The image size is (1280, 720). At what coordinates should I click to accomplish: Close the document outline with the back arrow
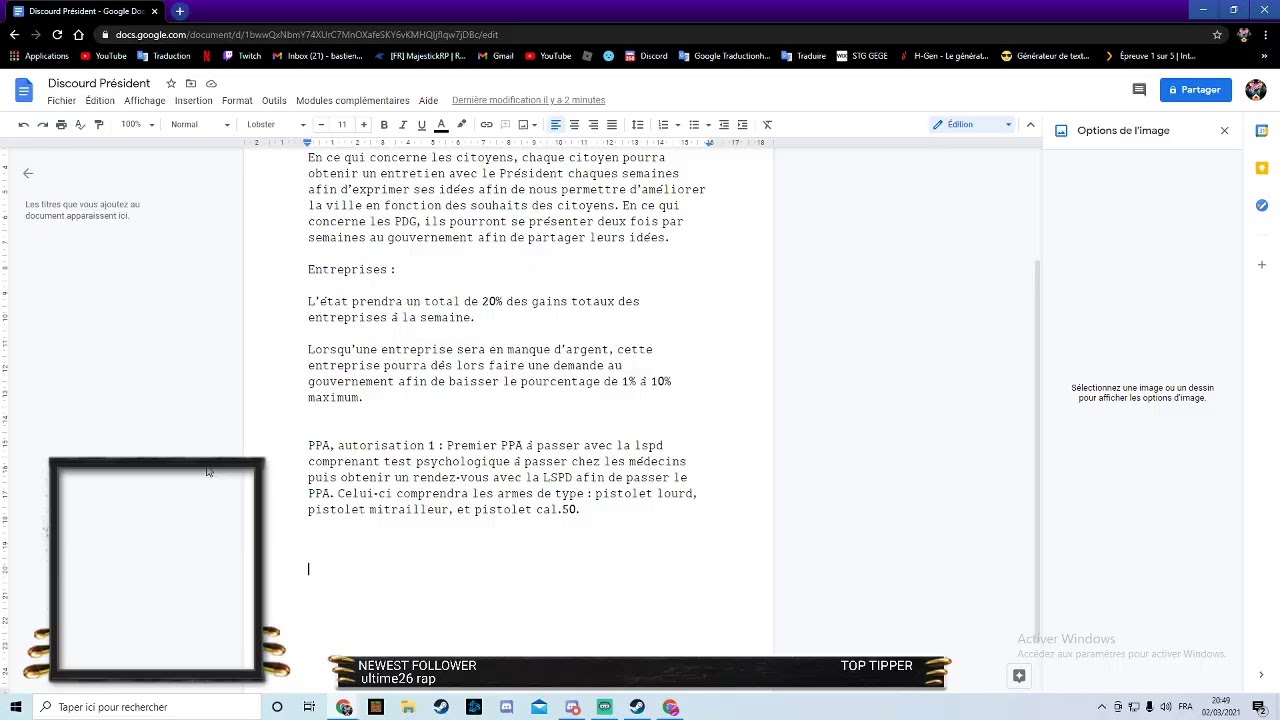(x=28, y=173)
